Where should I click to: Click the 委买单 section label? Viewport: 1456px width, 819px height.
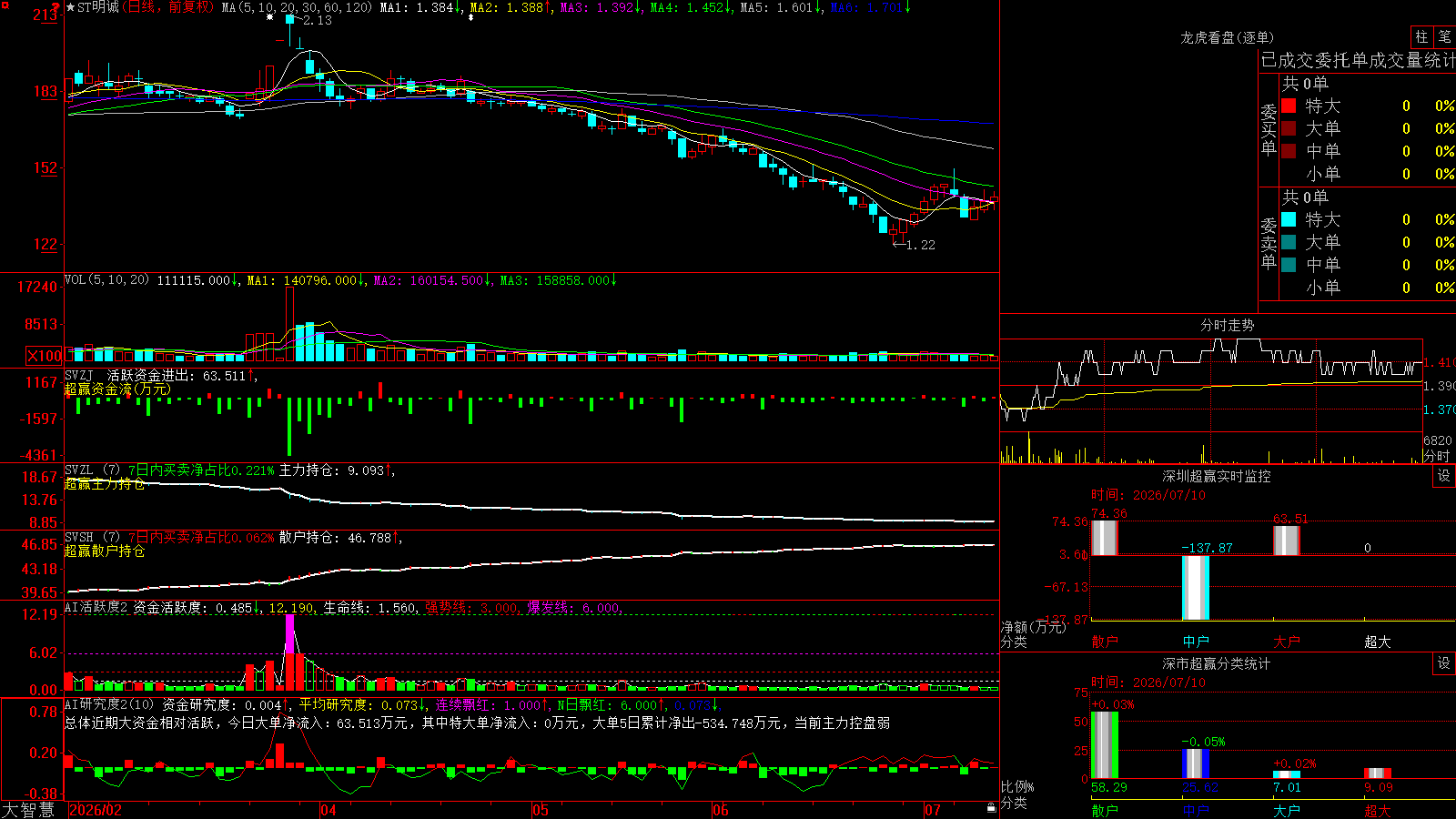pyautogui.click(x=1269, y=129)
